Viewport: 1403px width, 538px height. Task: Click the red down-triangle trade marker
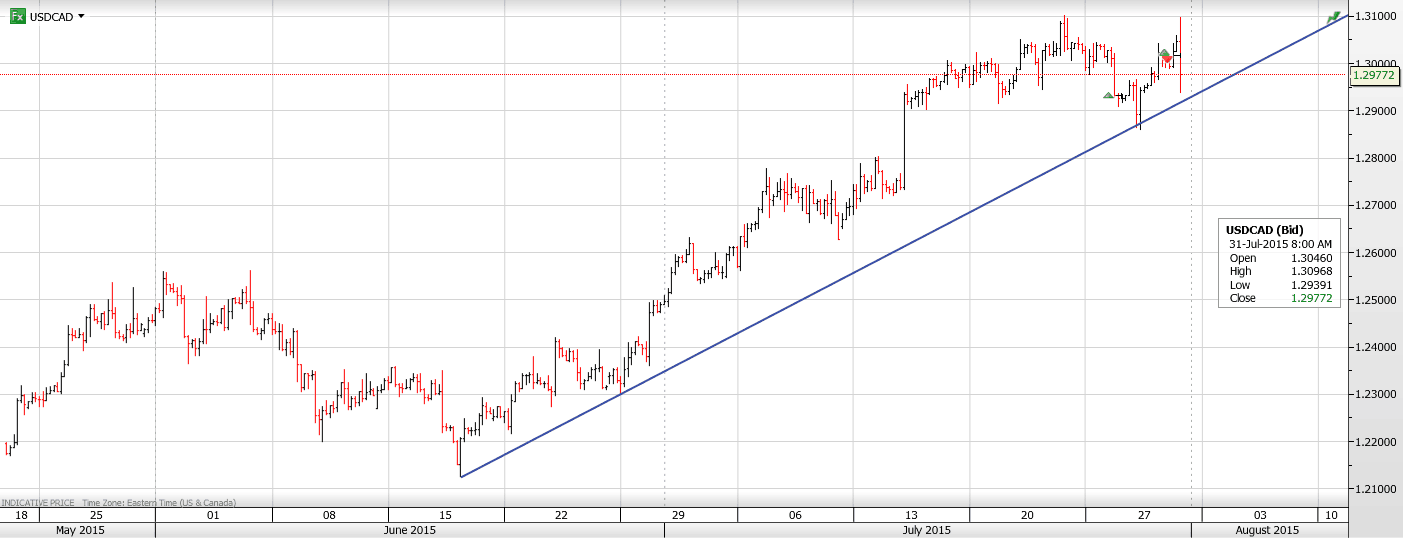point(1167,61)
